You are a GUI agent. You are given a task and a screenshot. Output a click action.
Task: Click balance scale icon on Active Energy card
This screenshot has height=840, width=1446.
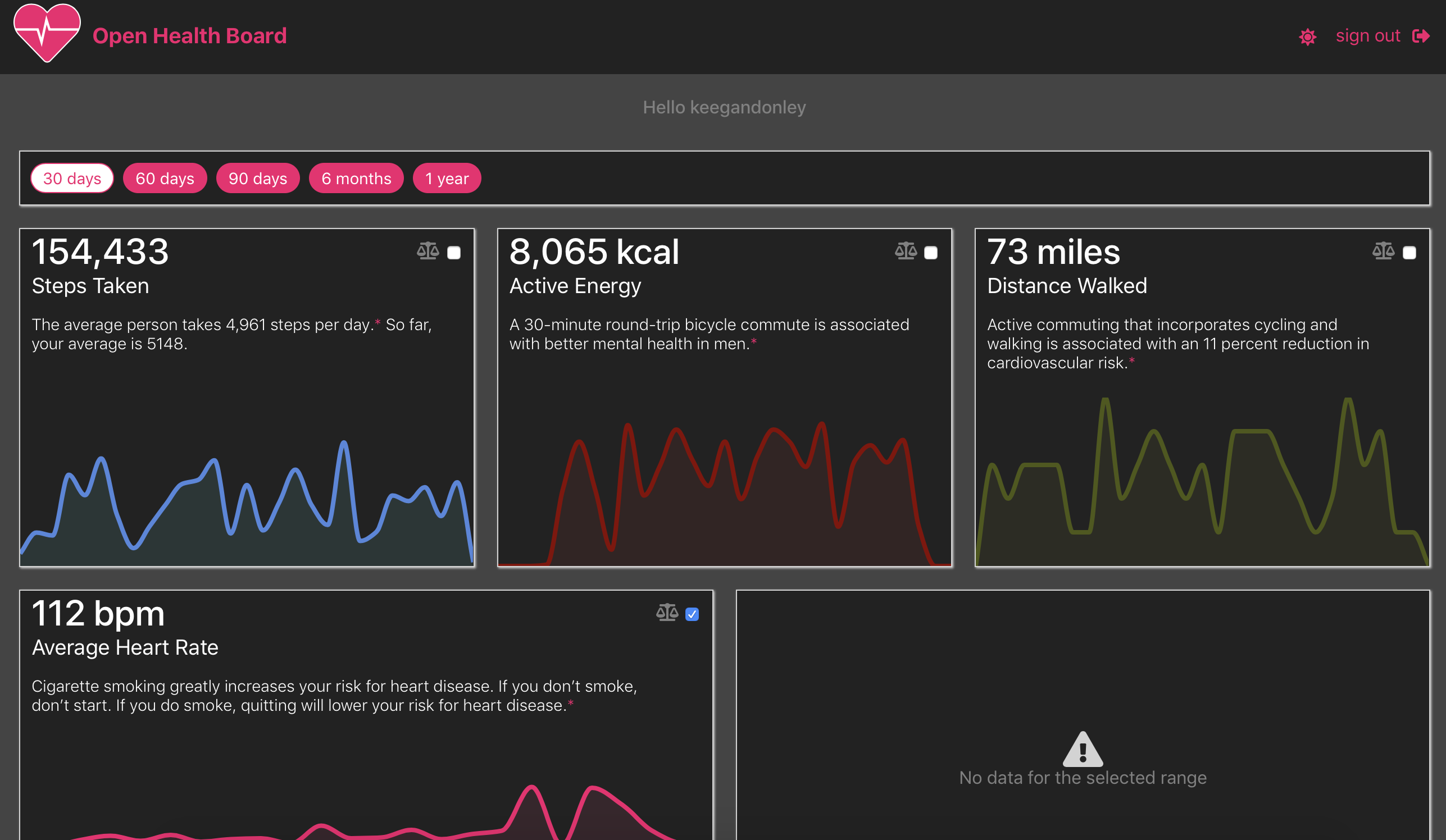point(906,251)
